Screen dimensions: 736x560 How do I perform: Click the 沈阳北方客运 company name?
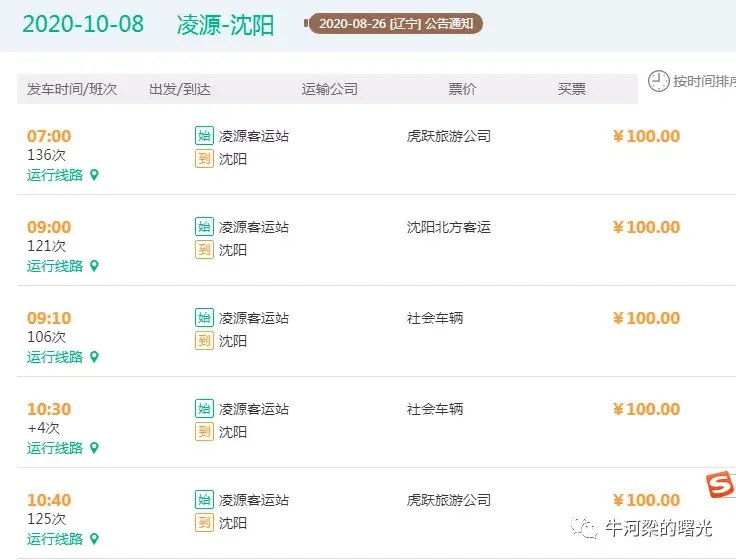(449, 227)
